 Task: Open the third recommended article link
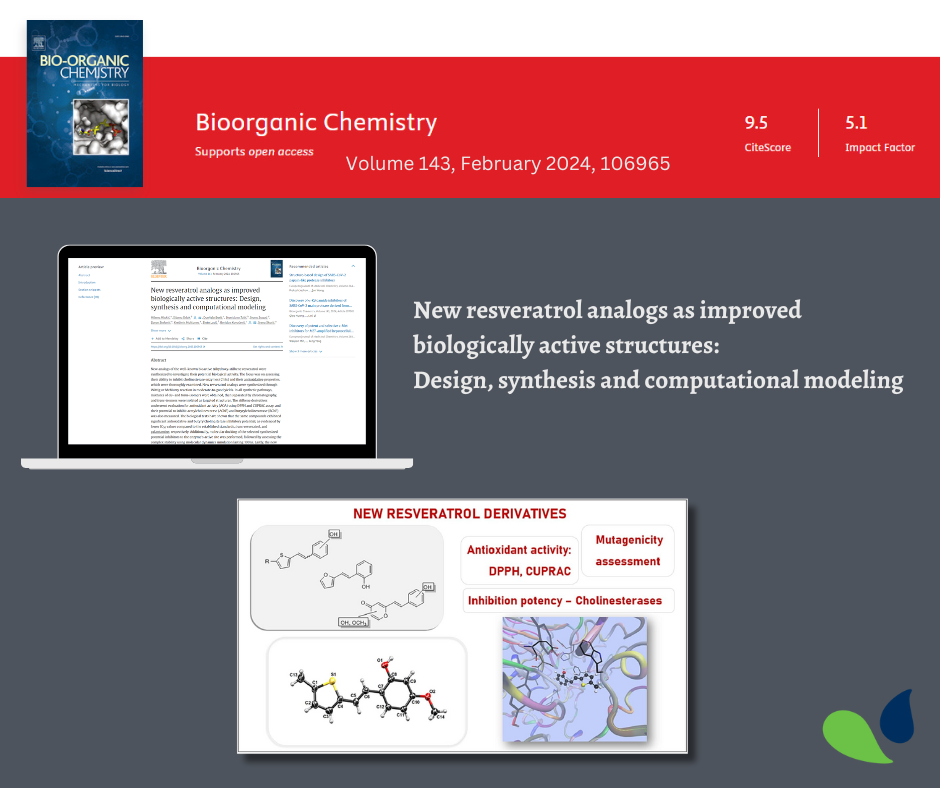(321, 328)
